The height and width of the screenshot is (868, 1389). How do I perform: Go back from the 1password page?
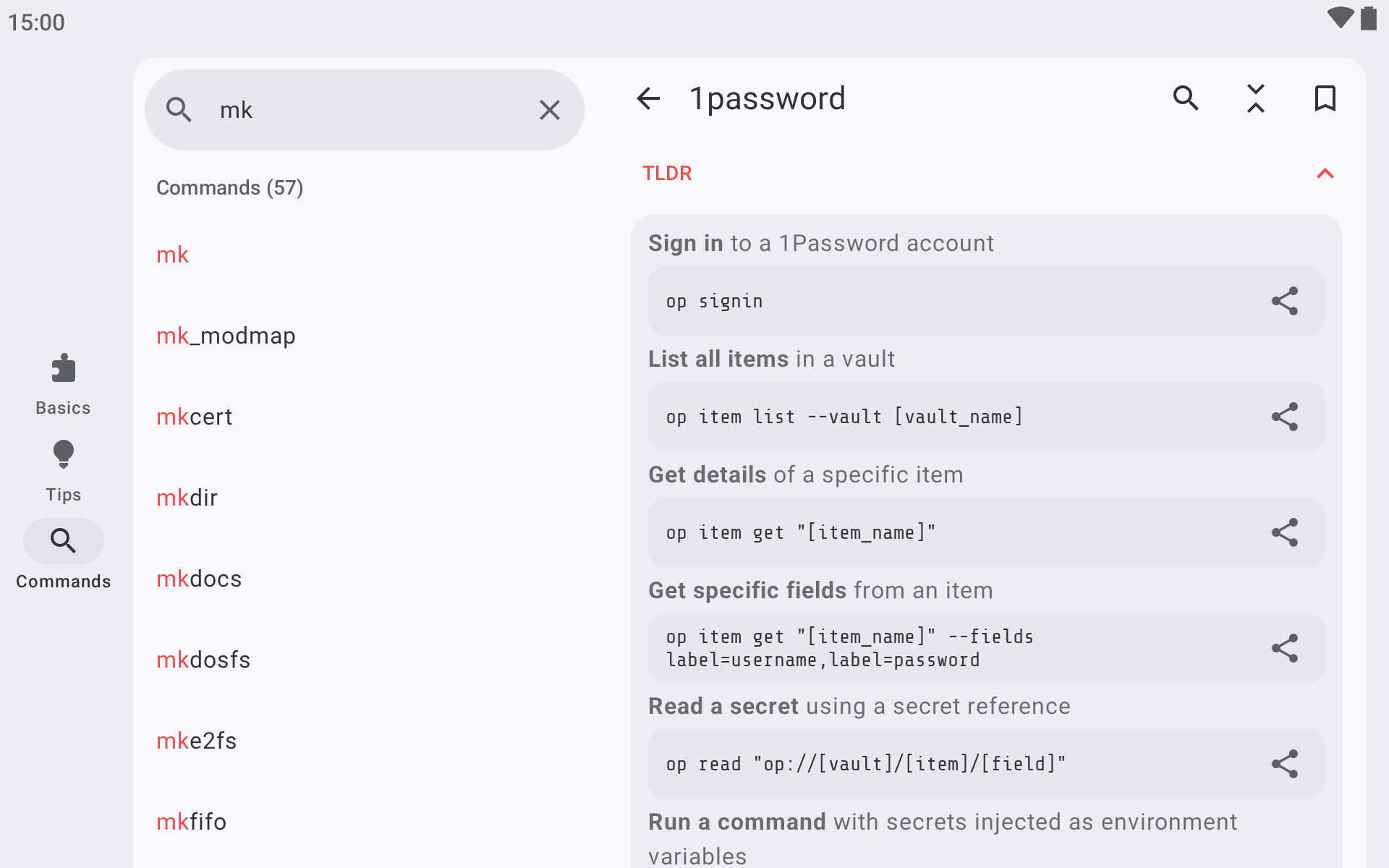(648, 98)
